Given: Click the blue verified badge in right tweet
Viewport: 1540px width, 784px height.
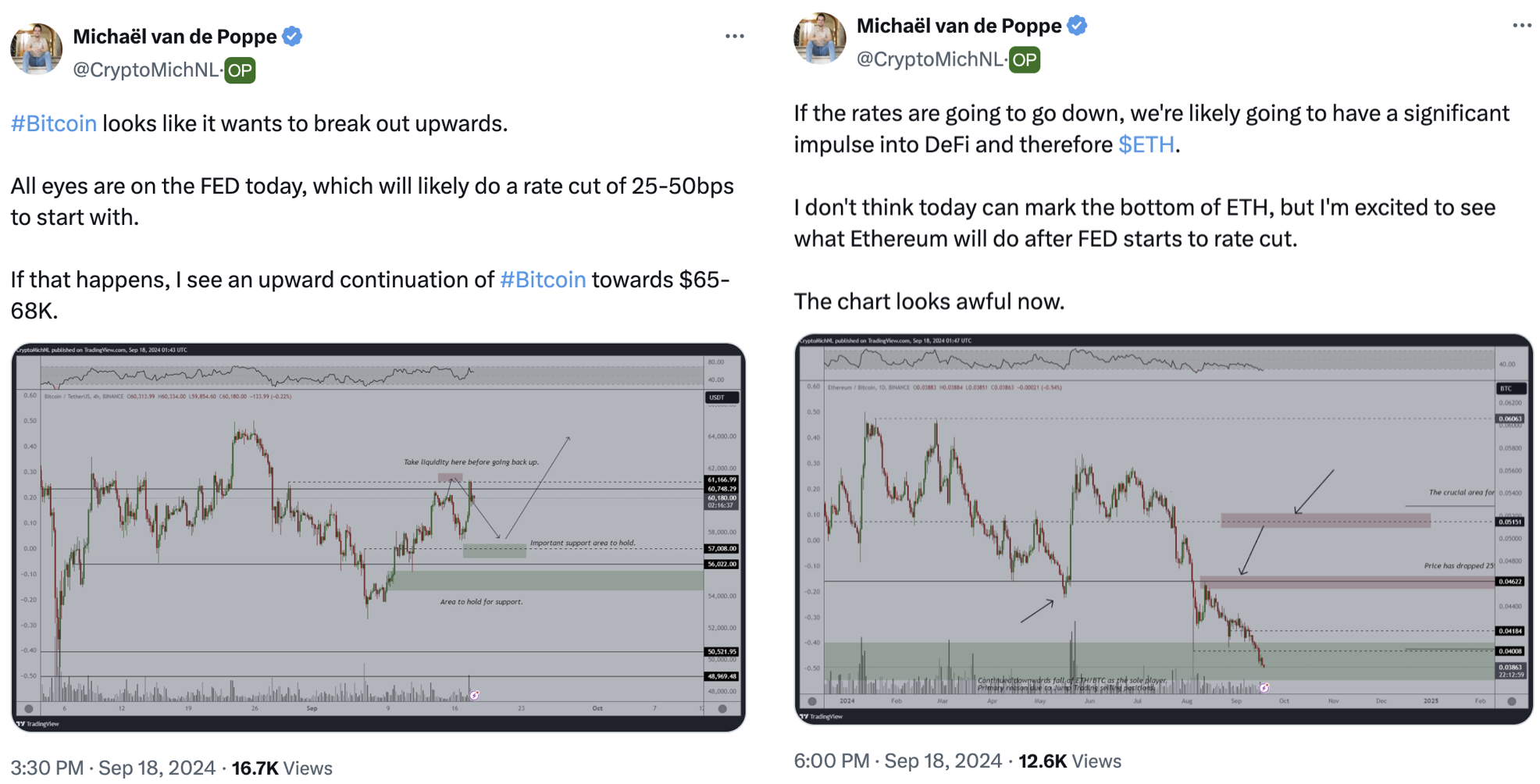Looking at the screenshot, I should click(x=1077, y=26).
